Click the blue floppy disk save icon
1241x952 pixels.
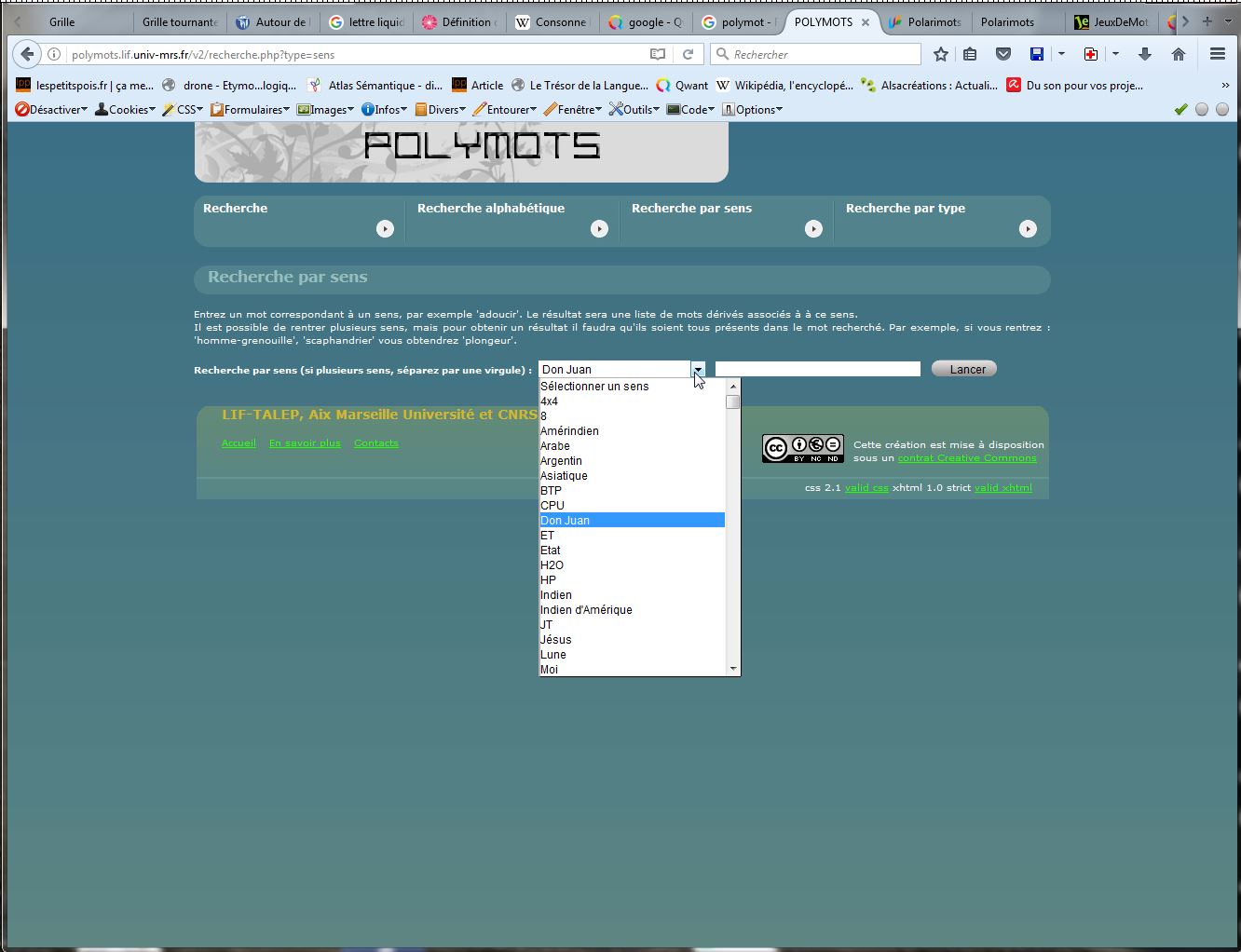point(1037,54)
